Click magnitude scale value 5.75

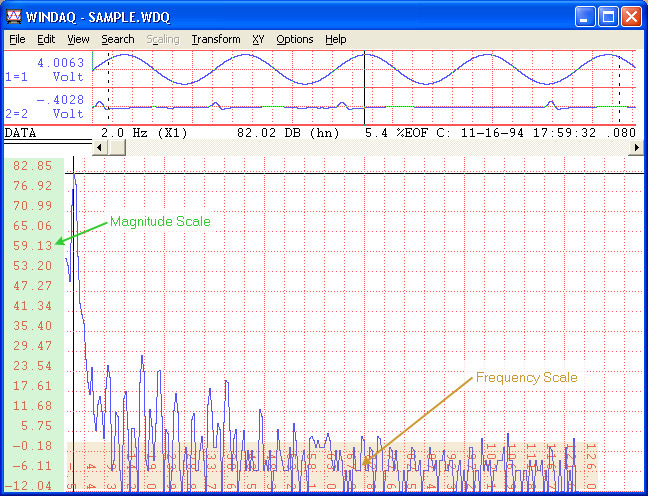(x=36, y=426)
